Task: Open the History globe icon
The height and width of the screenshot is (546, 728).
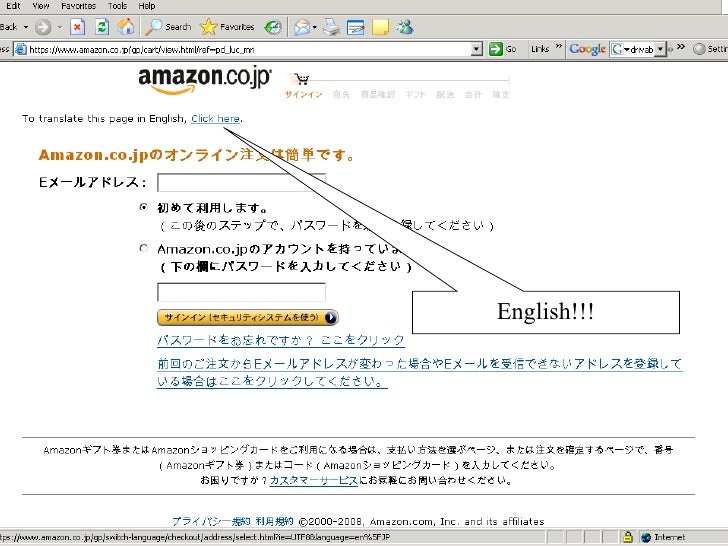Action: click(273, 27)
